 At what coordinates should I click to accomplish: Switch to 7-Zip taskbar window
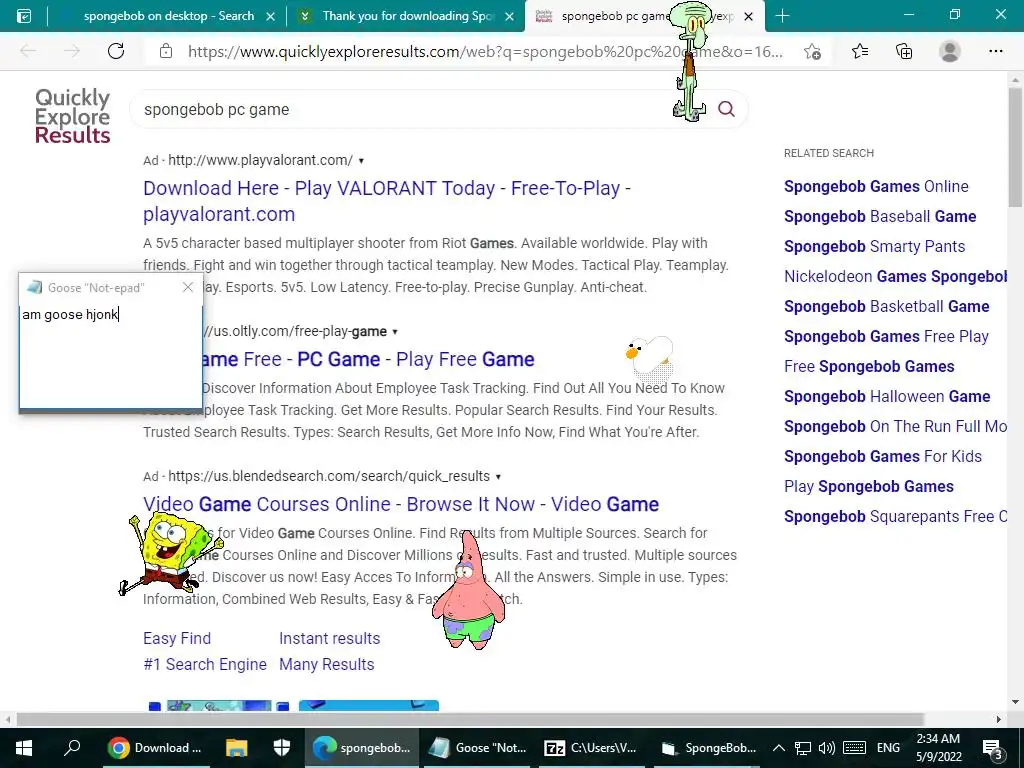click(x=590, y=748)
